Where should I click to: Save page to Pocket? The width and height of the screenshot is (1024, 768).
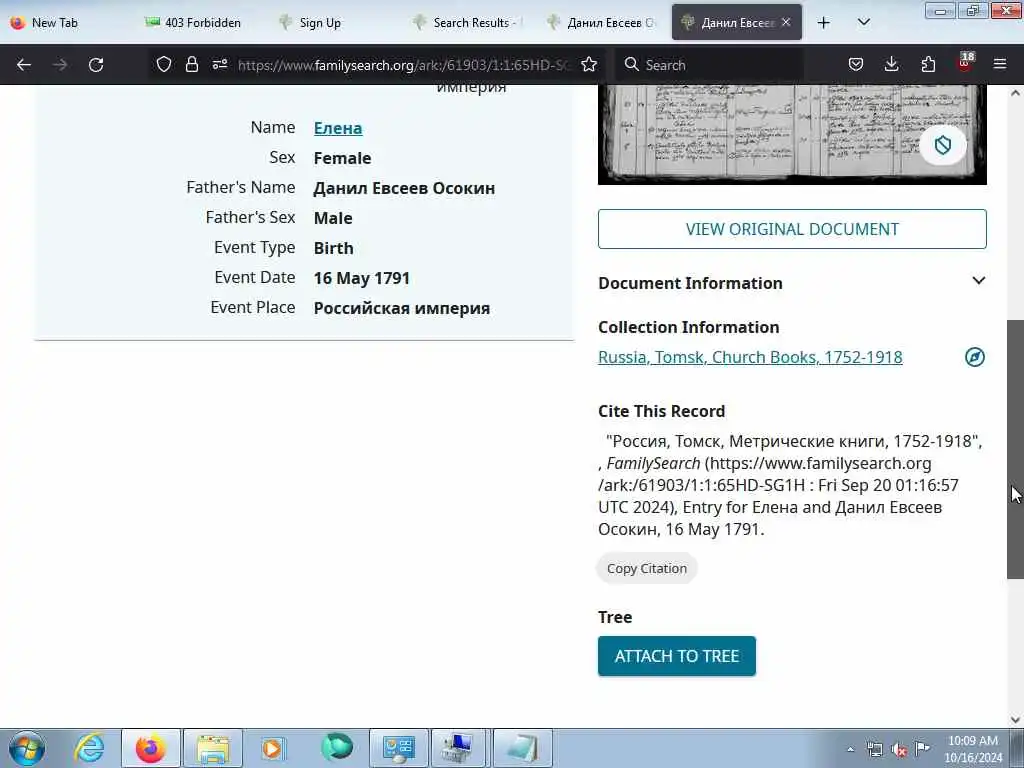tap(856, 64)
